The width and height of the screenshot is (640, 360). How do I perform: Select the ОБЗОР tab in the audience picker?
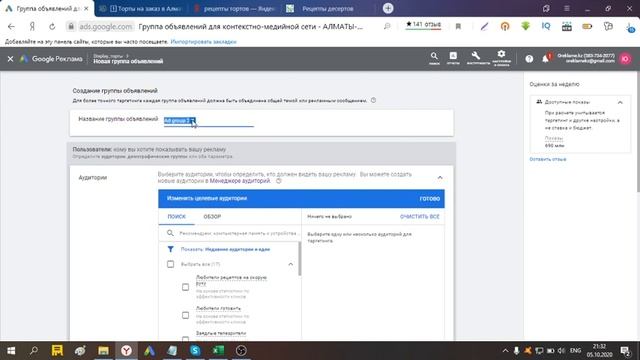(x=212, y=217)
